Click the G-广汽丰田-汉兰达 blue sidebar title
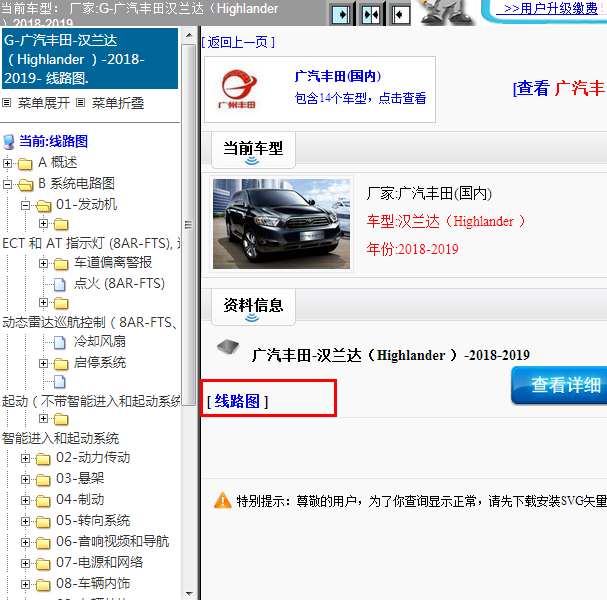The image size is (607, 600). 90,59
